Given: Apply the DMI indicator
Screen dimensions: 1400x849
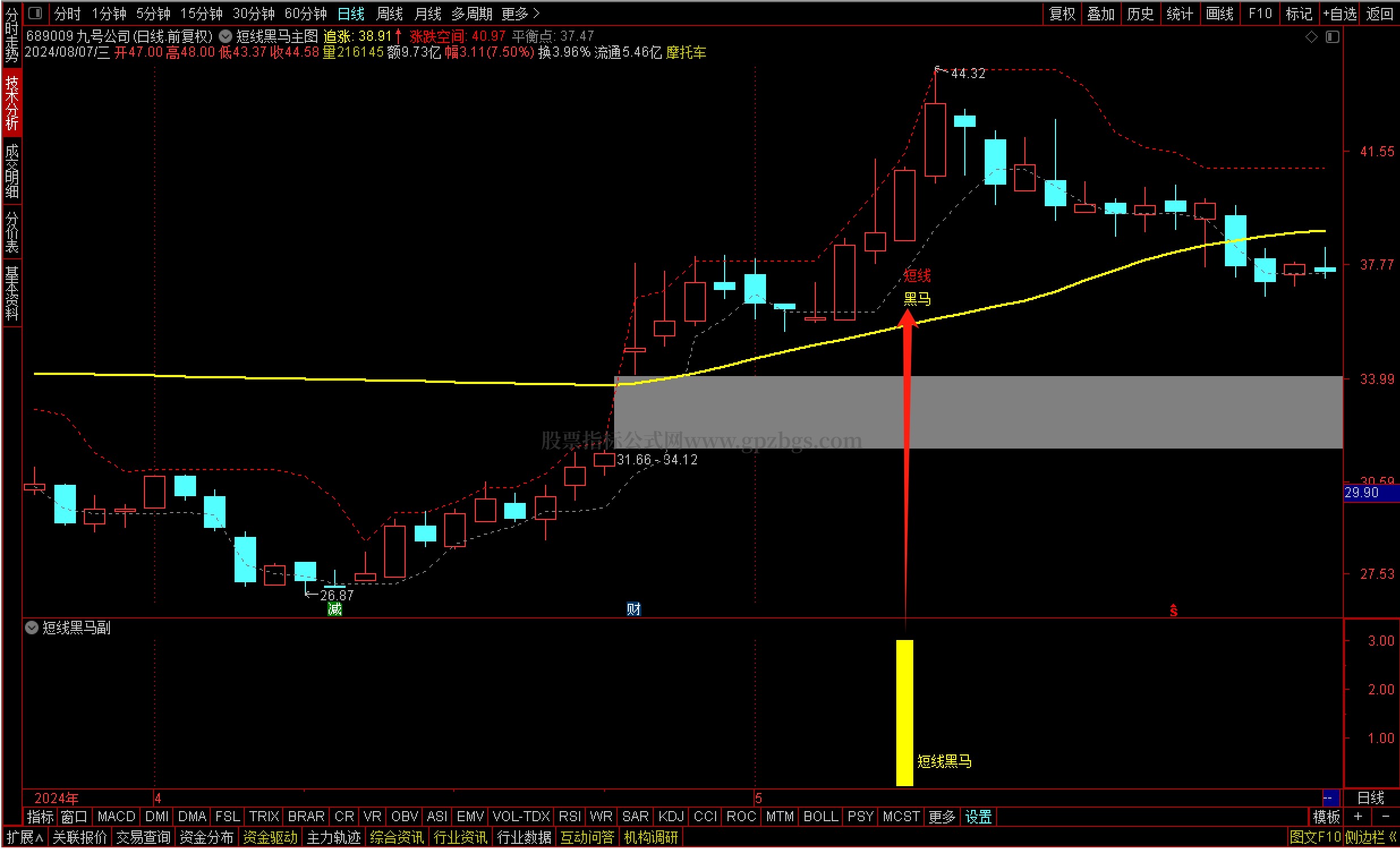Looking at the screenshot, I should (x=157, y=817).
